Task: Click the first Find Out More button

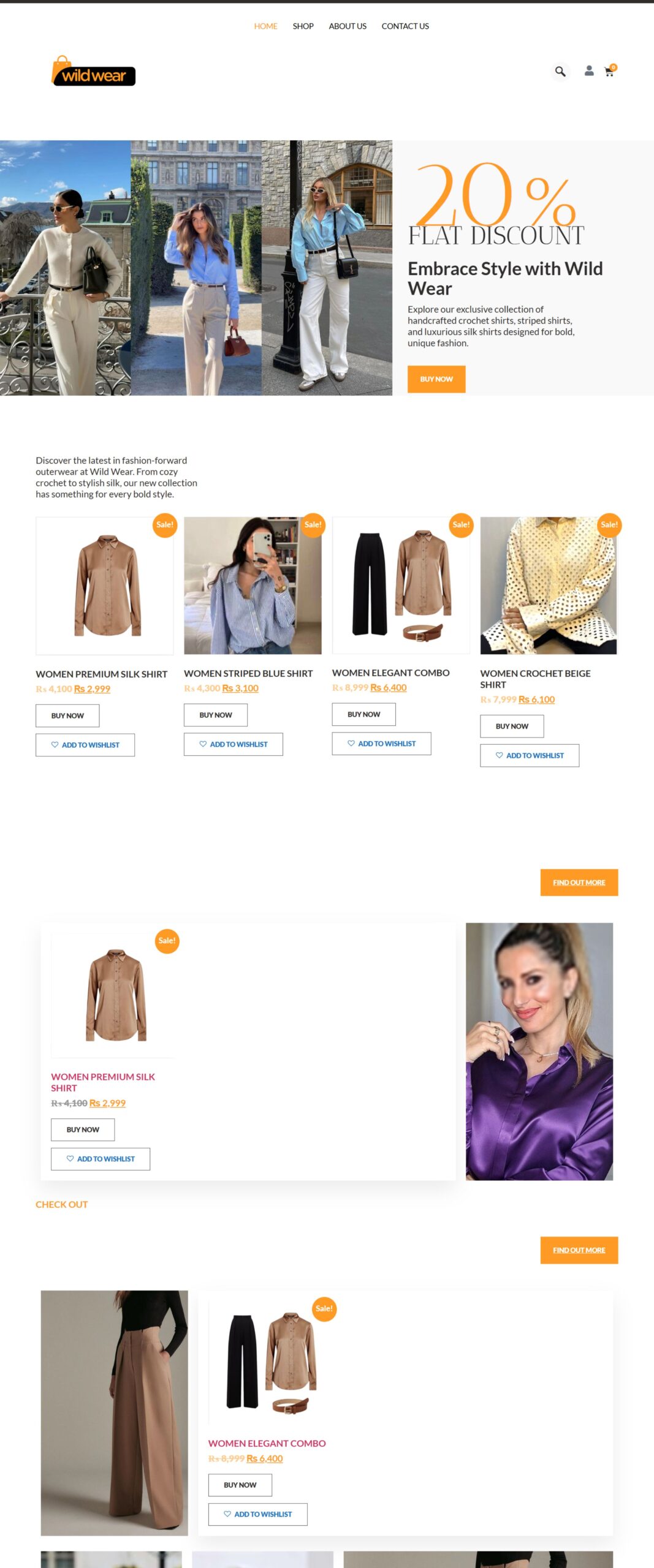Action: click(579, 883)
